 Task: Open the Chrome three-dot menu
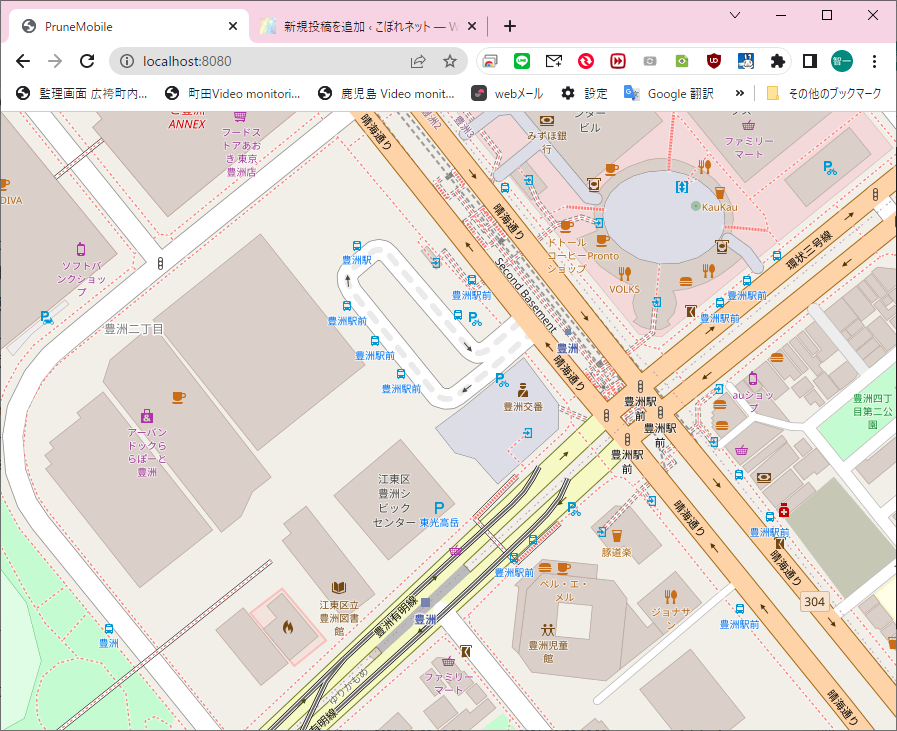point(874,61)
